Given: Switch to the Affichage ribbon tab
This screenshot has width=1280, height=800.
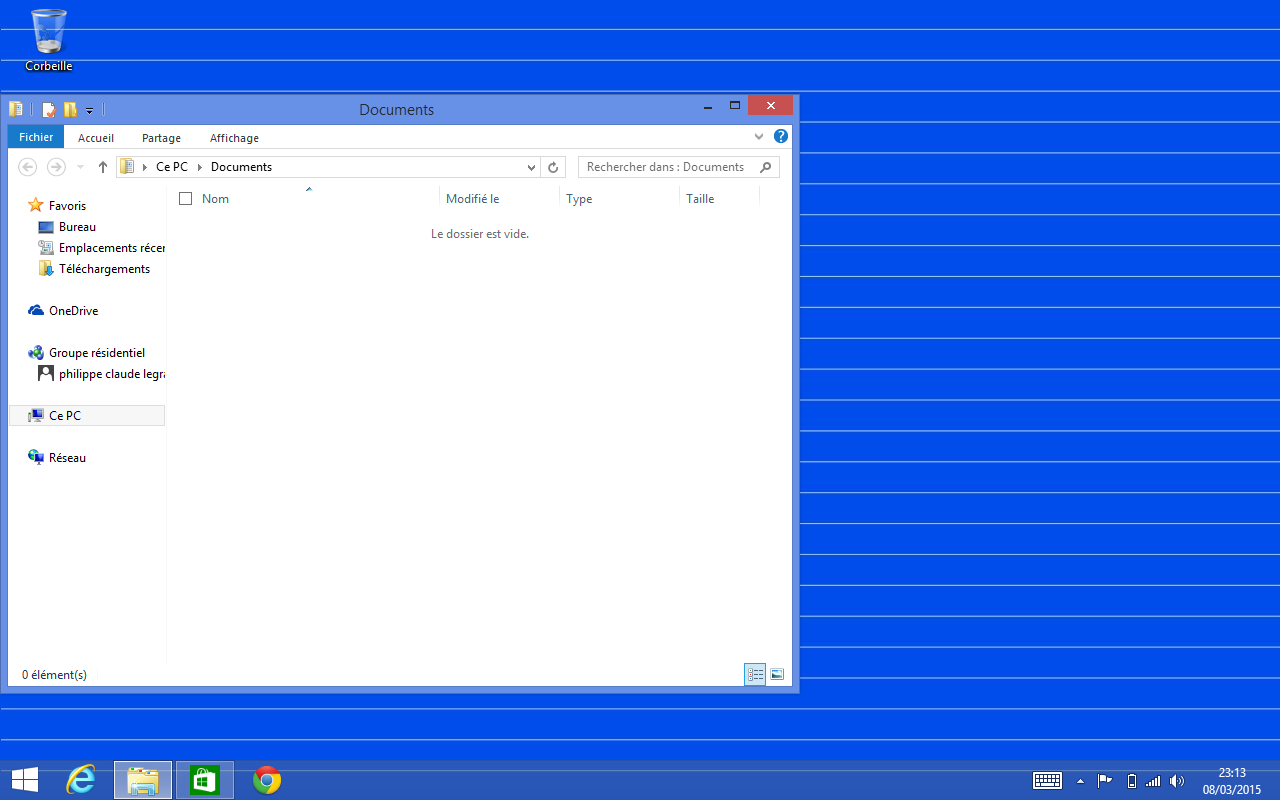Looking at the screenshot, I should click(x=234, y=138).
